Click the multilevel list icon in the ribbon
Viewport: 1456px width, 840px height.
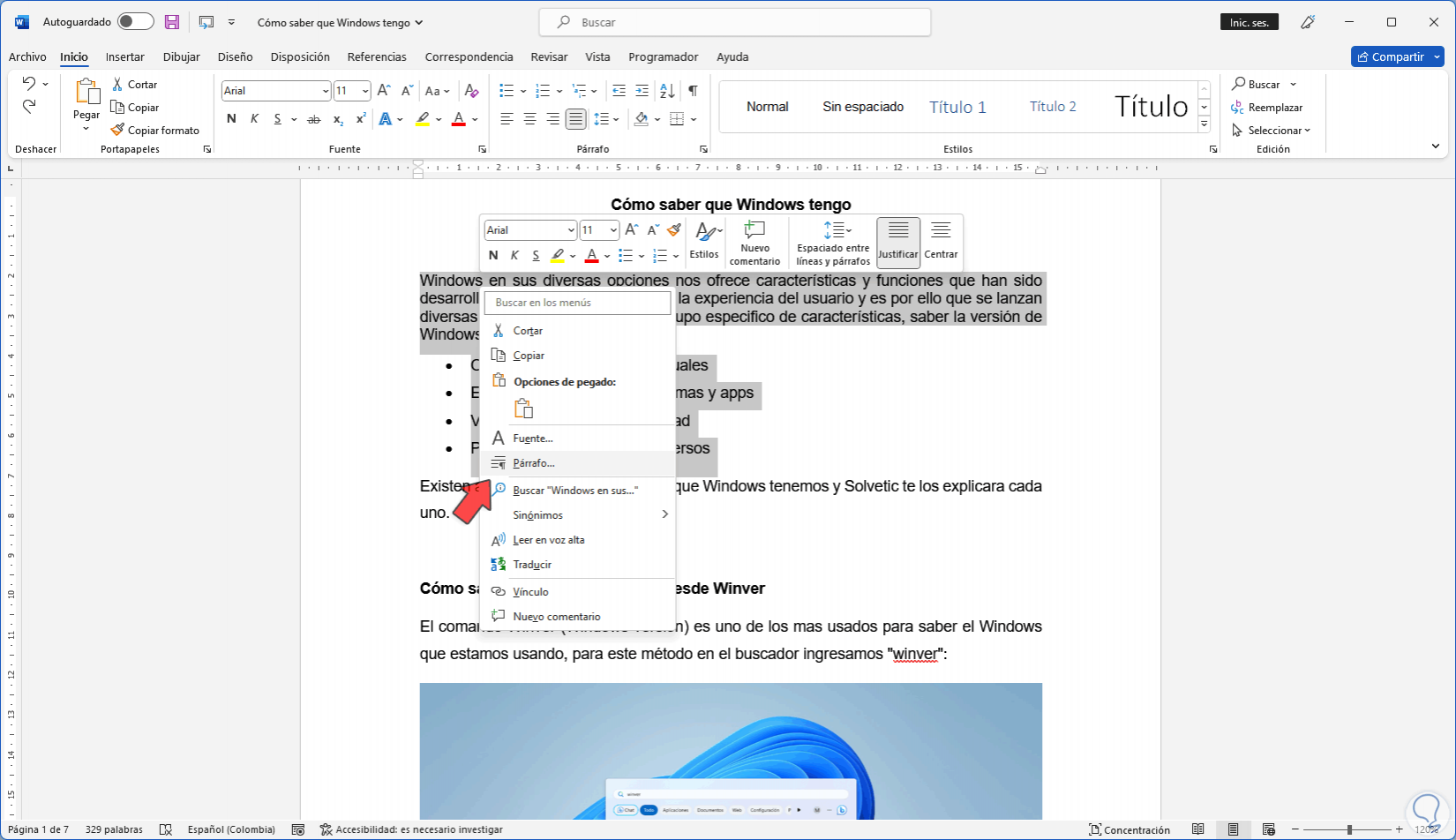(580, 90)
